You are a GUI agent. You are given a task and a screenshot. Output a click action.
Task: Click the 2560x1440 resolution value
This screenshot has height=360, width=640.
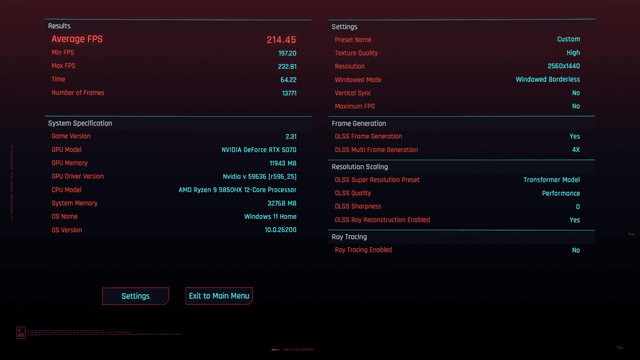tap(564, 66)
